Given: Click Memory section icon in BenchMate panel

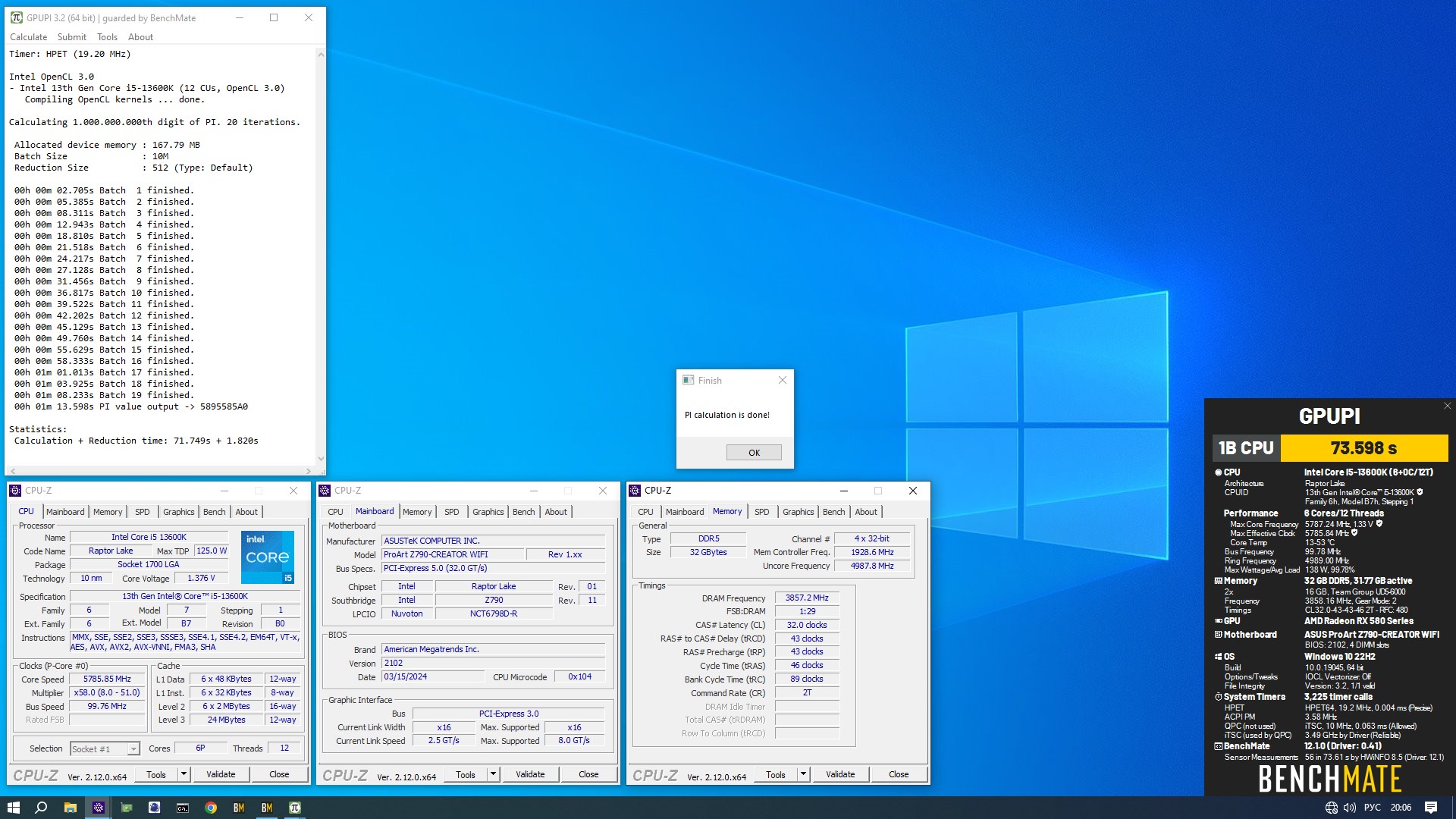Looking at the screenshot, I should (x=1218, y=581).
